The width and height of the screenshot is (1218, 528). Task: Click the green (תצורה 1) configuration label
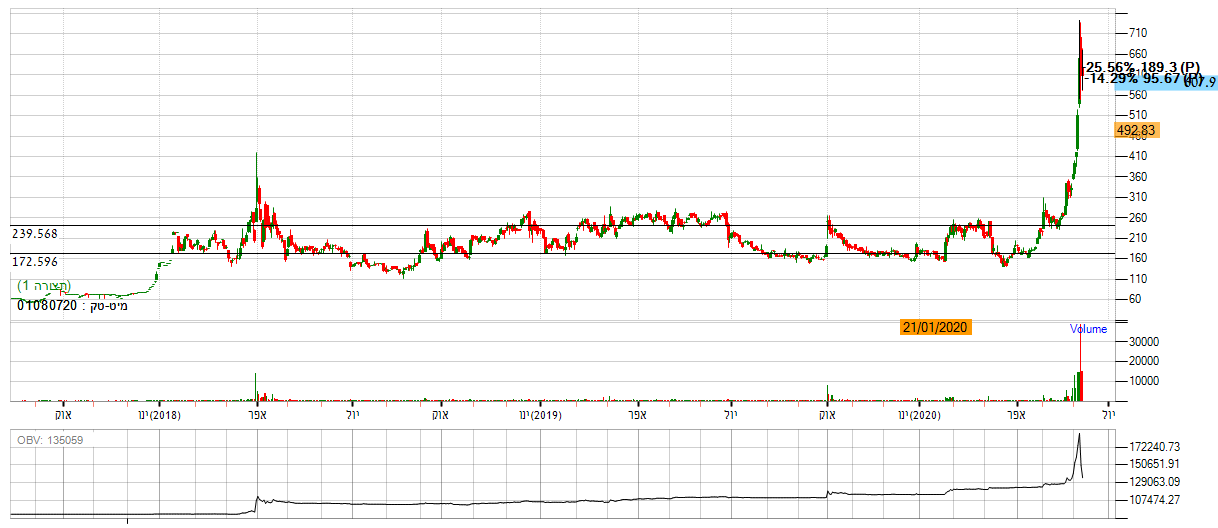[43, 287]
